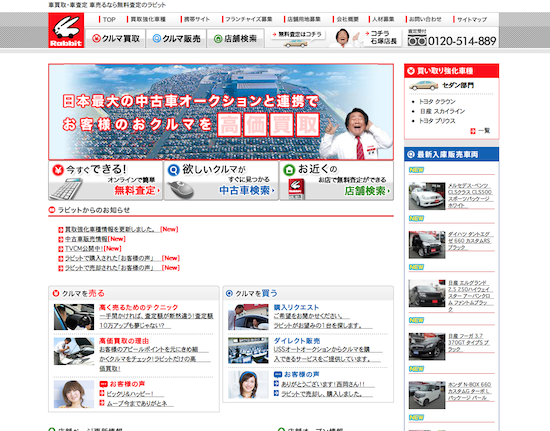This screenshot has height=431, width=550.
Task: Click the 無料査定 calculator button
Action: pos(106,181)
